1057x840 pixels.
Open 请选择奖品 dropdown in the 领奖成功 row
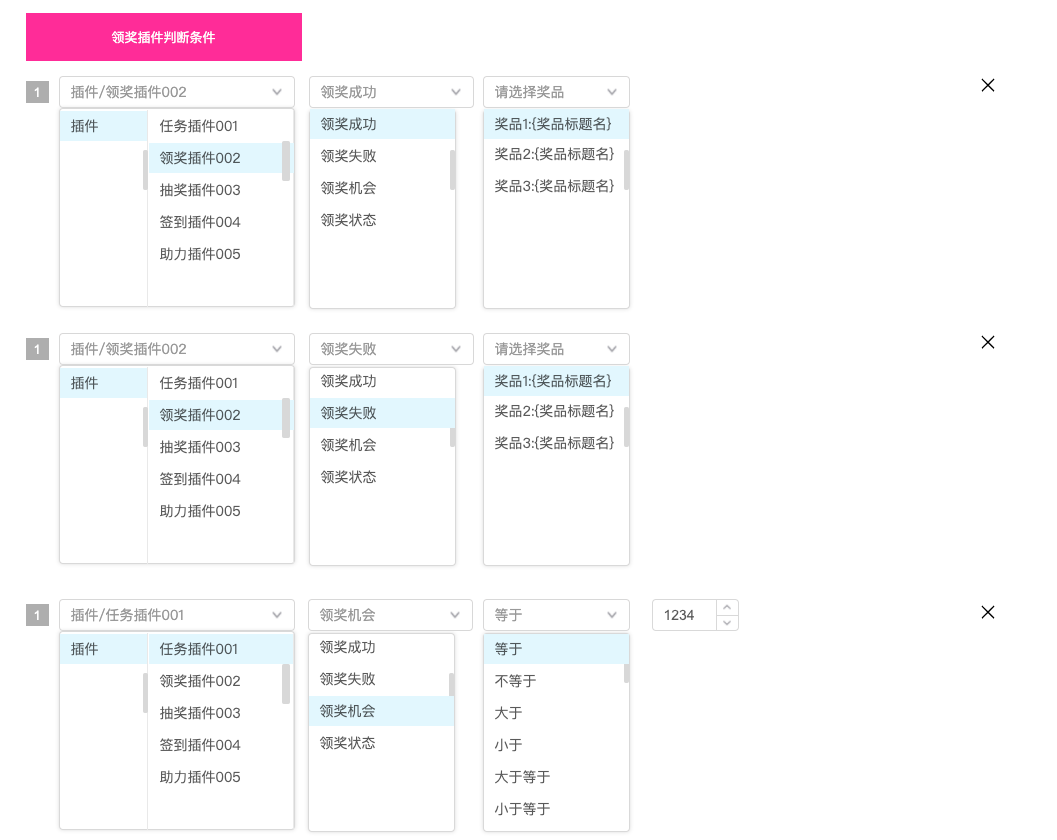(x=556, y=92)
